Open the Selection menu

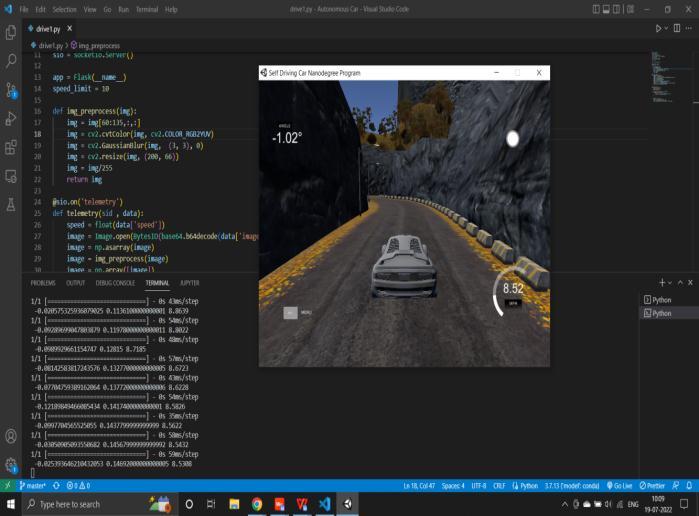(64, 9)
